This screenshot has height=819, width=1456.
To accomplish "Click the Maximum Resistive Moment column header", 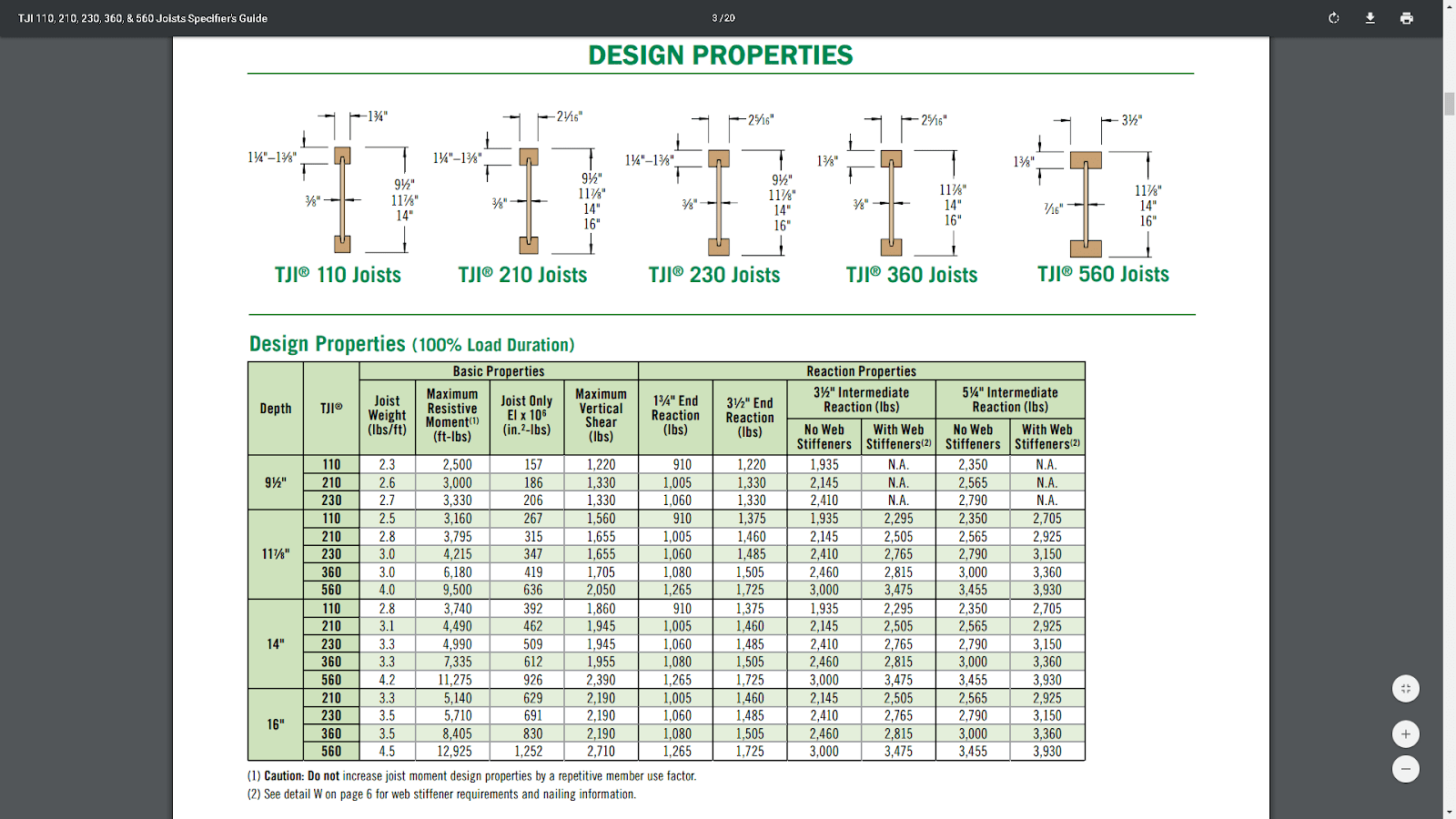I will [452, 415].
